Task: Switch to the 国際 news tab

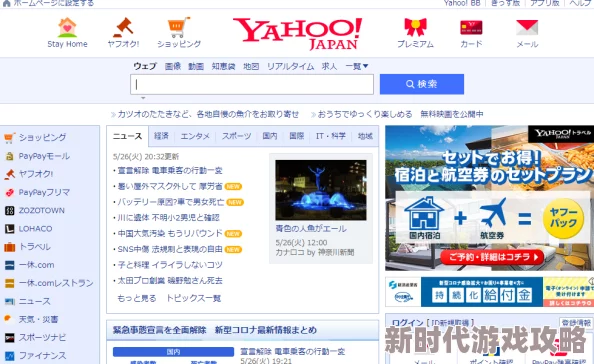Action: click(297, 136)
